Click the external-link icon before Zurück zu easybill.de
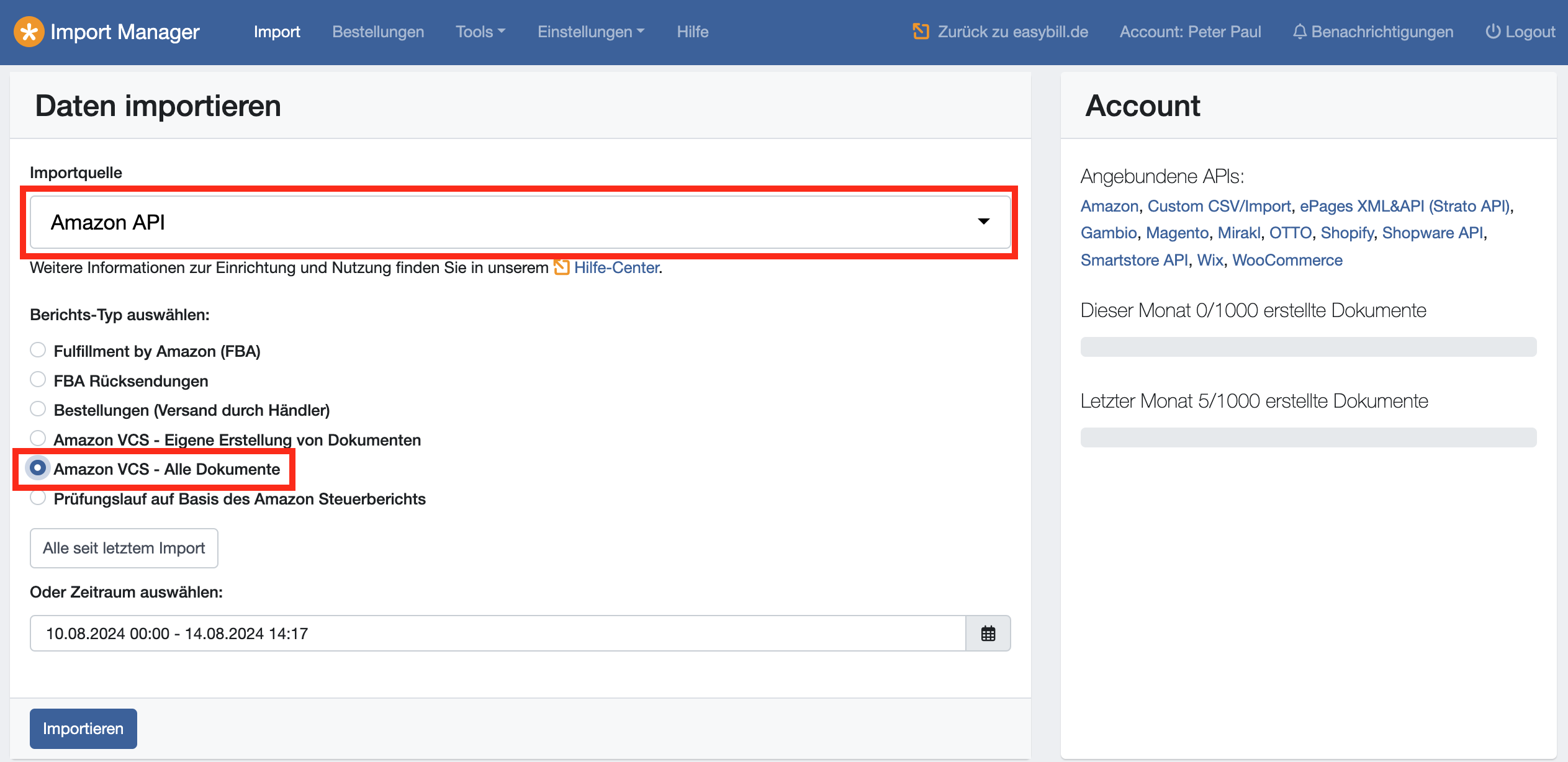Screen dimensions: 1568x762 pyautogui.click(x=921, y=31)
